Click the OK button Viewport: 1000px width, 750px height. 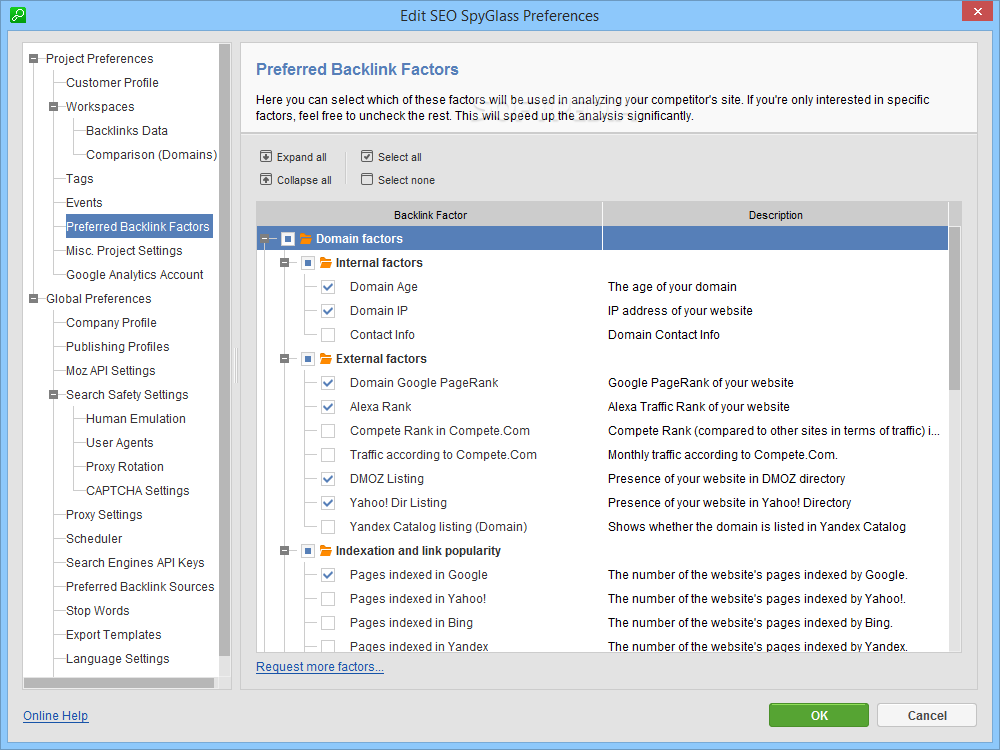click(x=819, y=715)
